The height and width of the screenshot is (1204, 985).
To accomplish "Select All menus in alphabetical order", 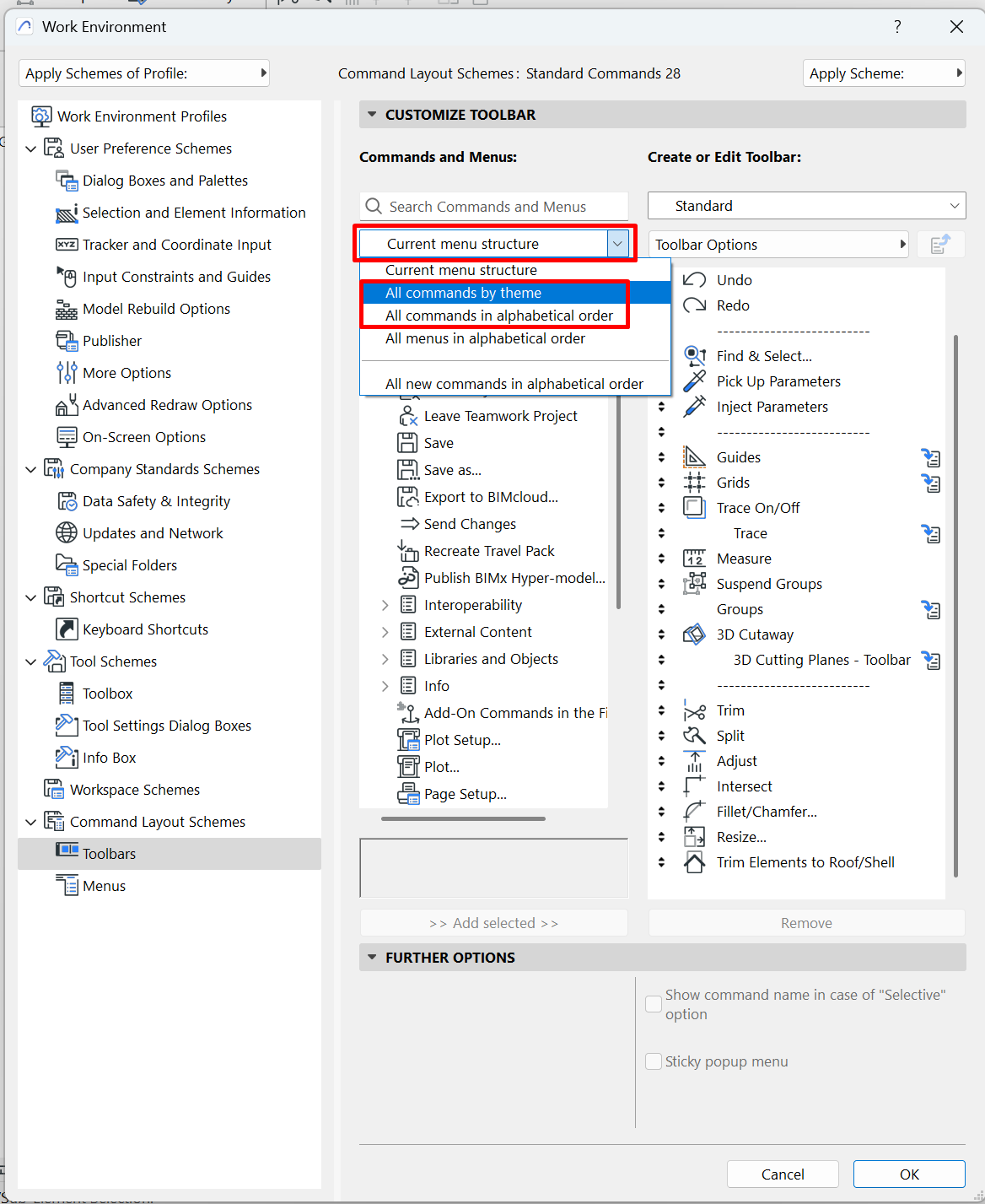I will (x=485, y=338).
